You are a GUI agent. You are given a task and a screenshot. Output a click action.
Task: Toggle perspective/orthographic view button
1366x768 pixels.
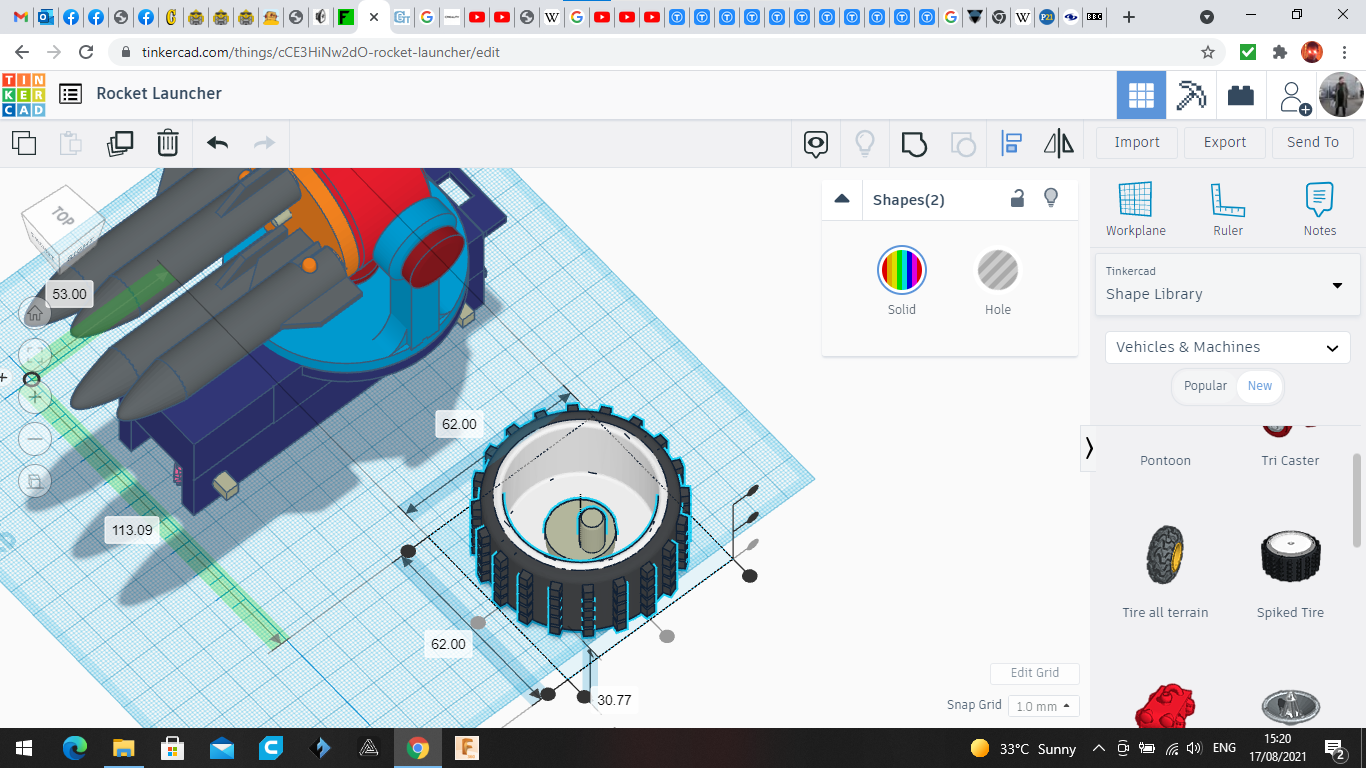tap(35, 481)
